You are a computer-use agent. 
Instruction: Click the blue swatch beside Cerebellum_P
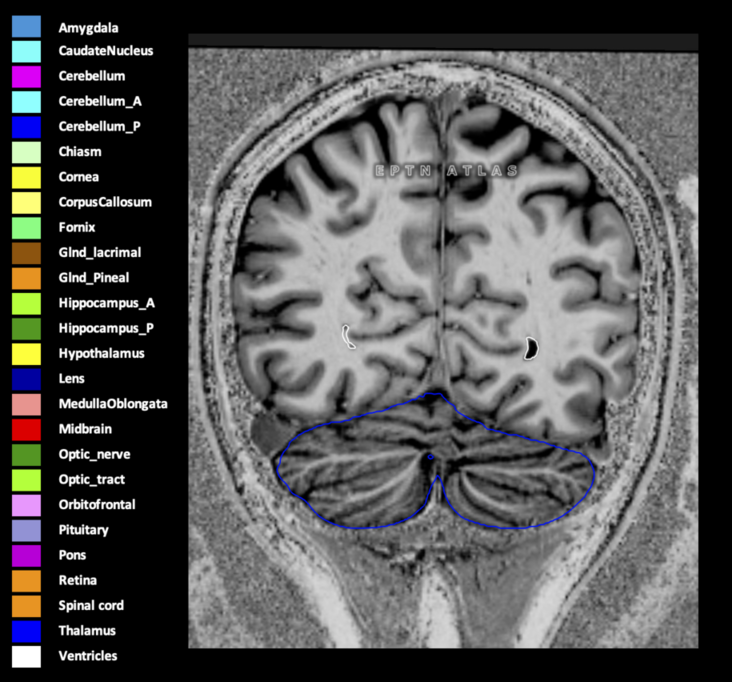point(26,127)
